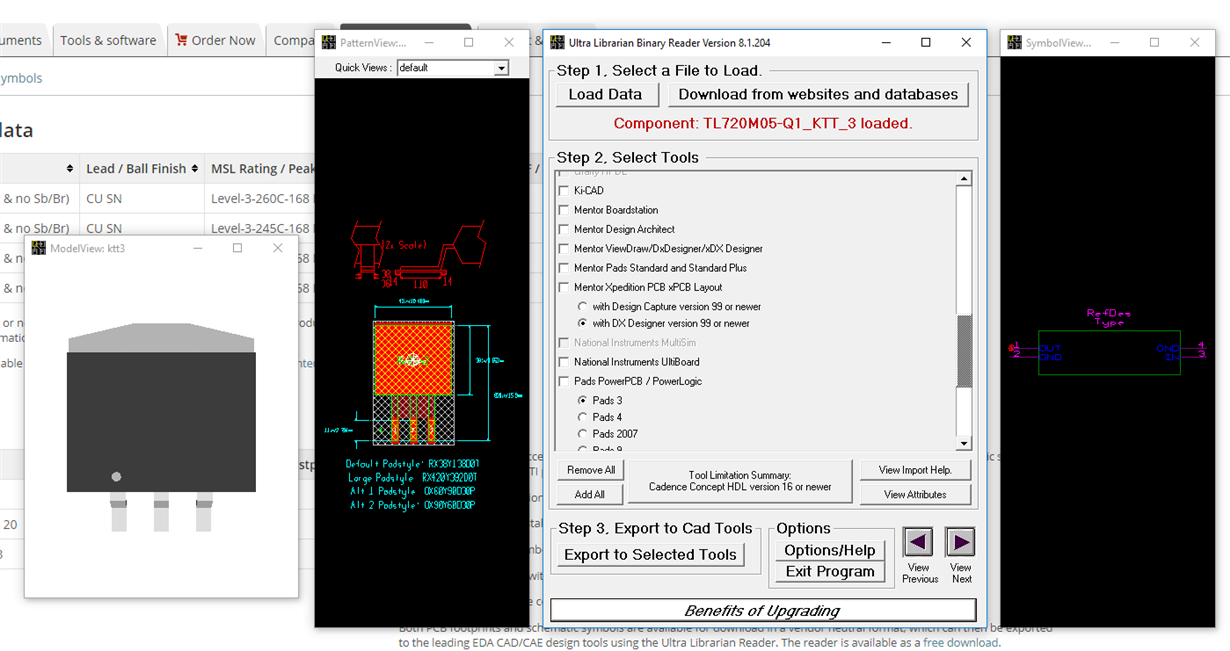This screenshot has width=1230, height=651.
Task: Click the Exit Program button
Action: pyautogui.click(x=830, y=572)
